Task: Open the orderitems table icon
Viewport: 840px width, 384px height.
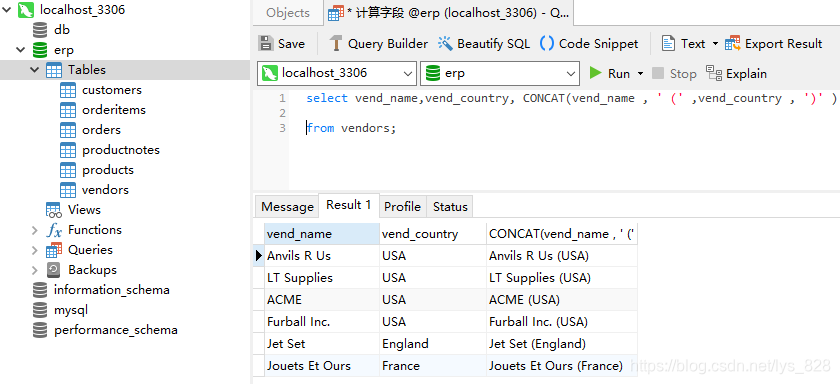Action: (x=68, y=110)
